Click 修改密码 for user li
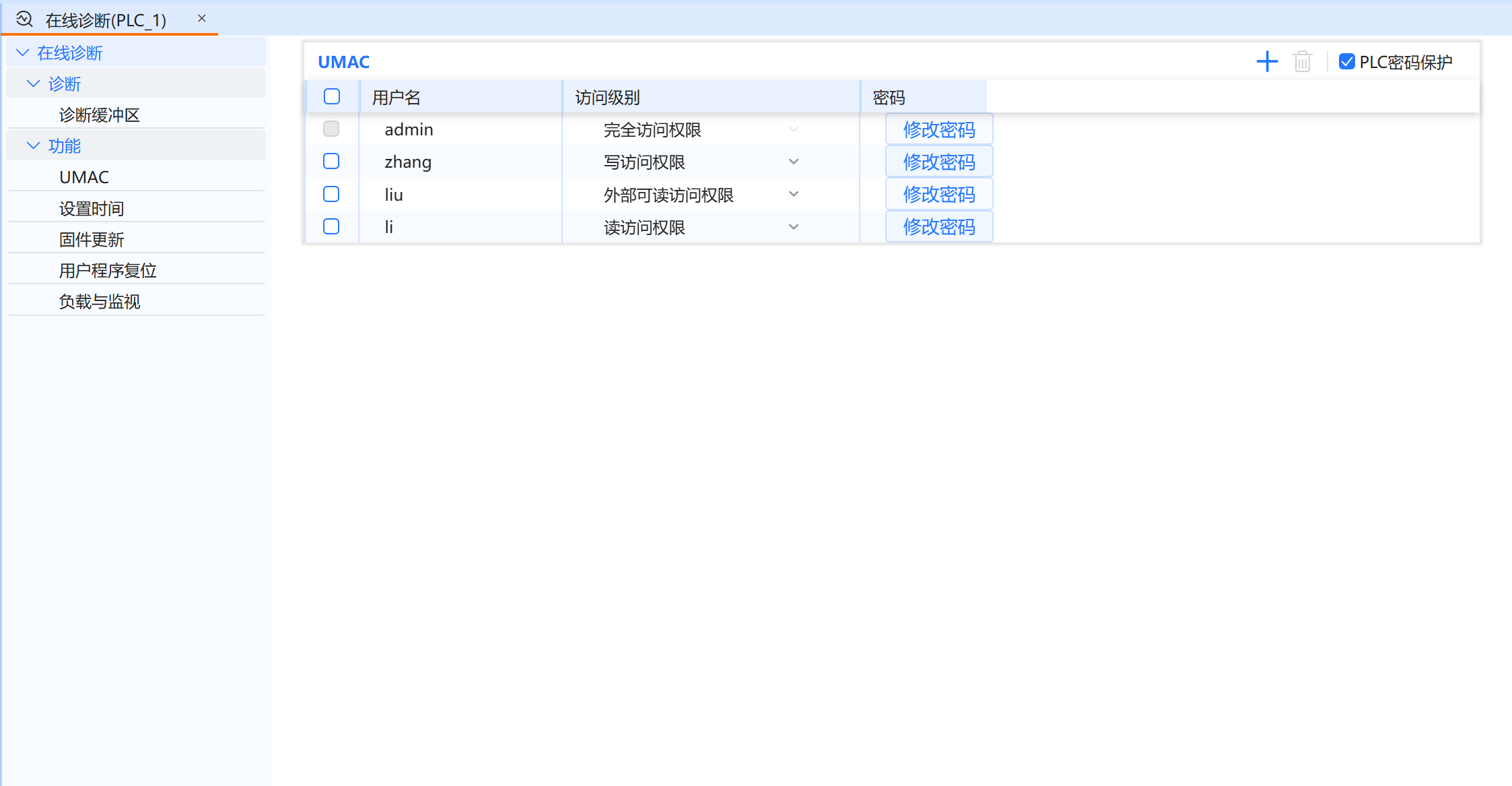Image resolution: width=1512 pixels, height=786 pixels. point(938,227)
